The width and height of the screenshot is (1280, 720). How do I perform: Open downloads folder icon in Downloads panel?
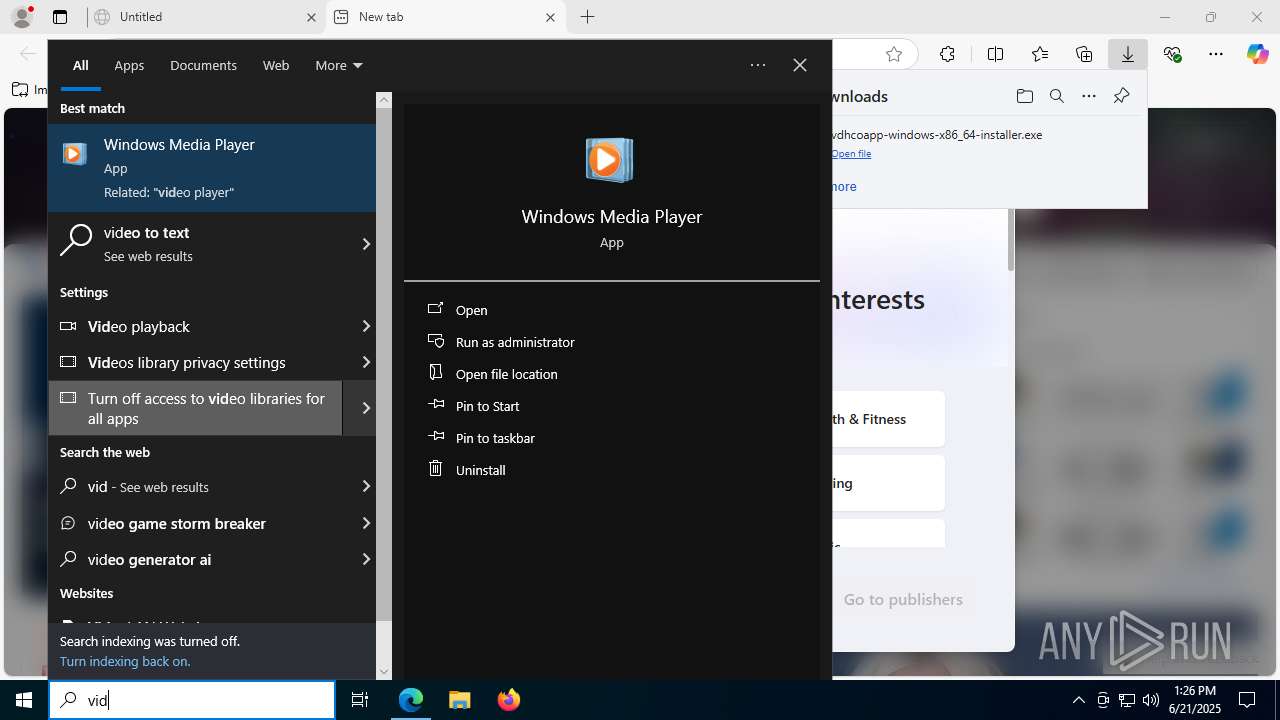(1025, 96)
